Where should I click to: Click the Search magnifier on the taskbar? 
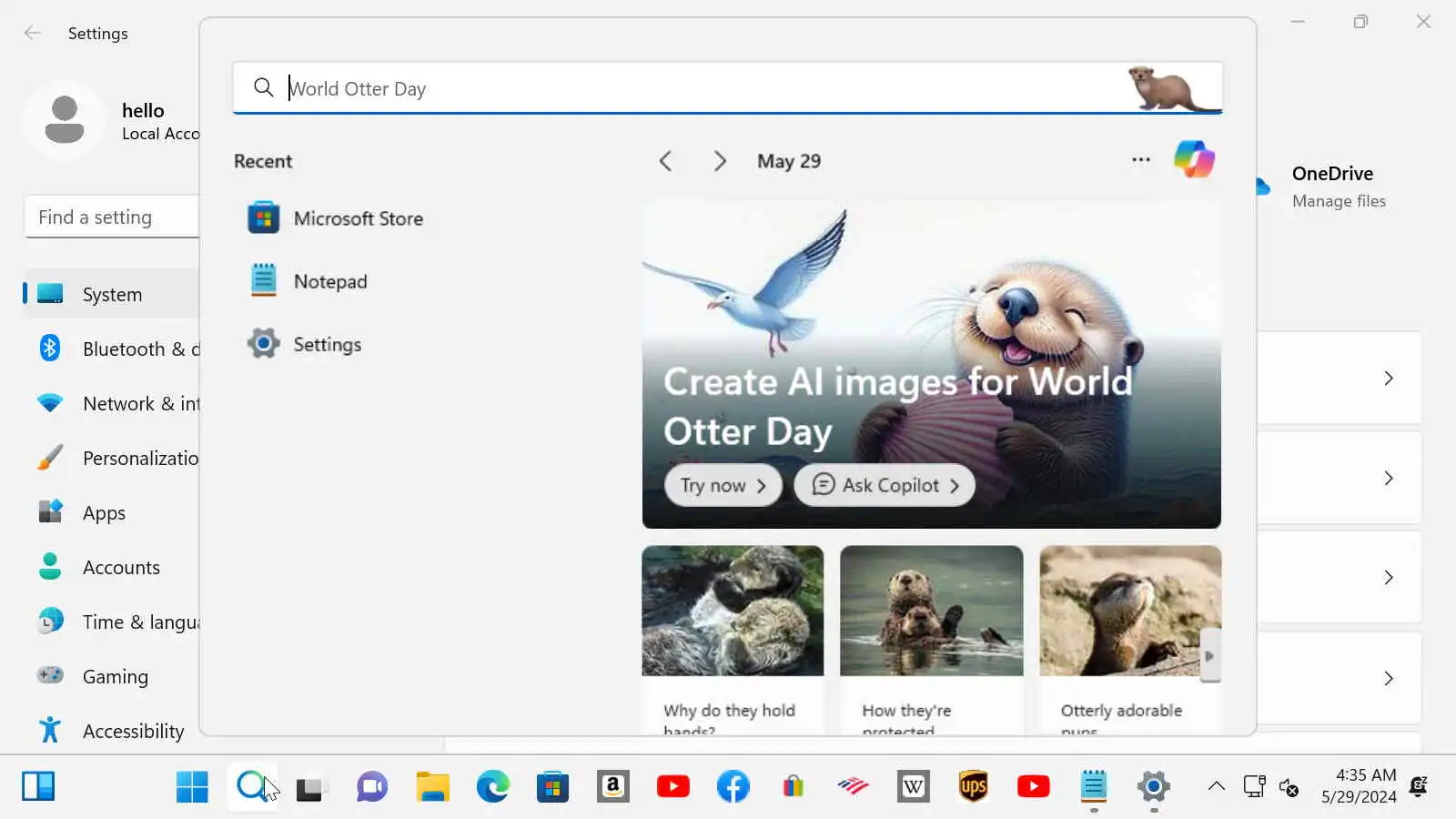coord(252,786)
